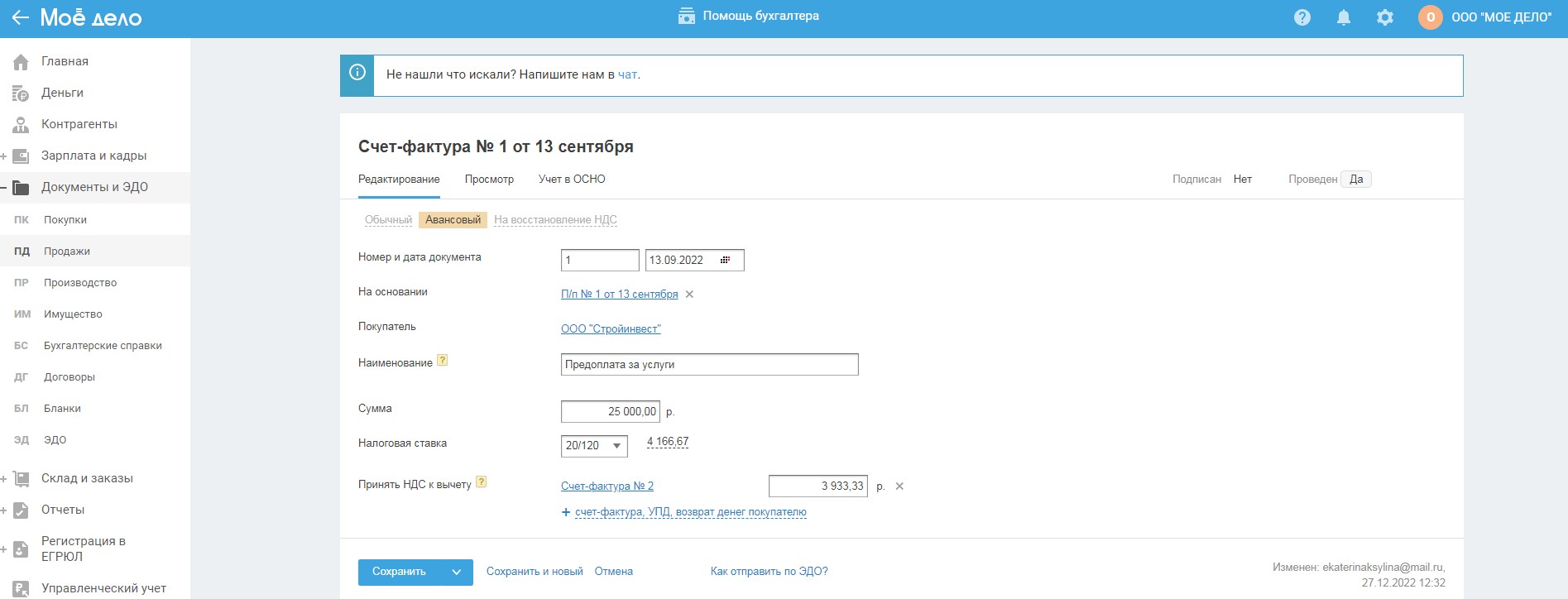Open the calendar date picker icon

(x=725, y=260)
